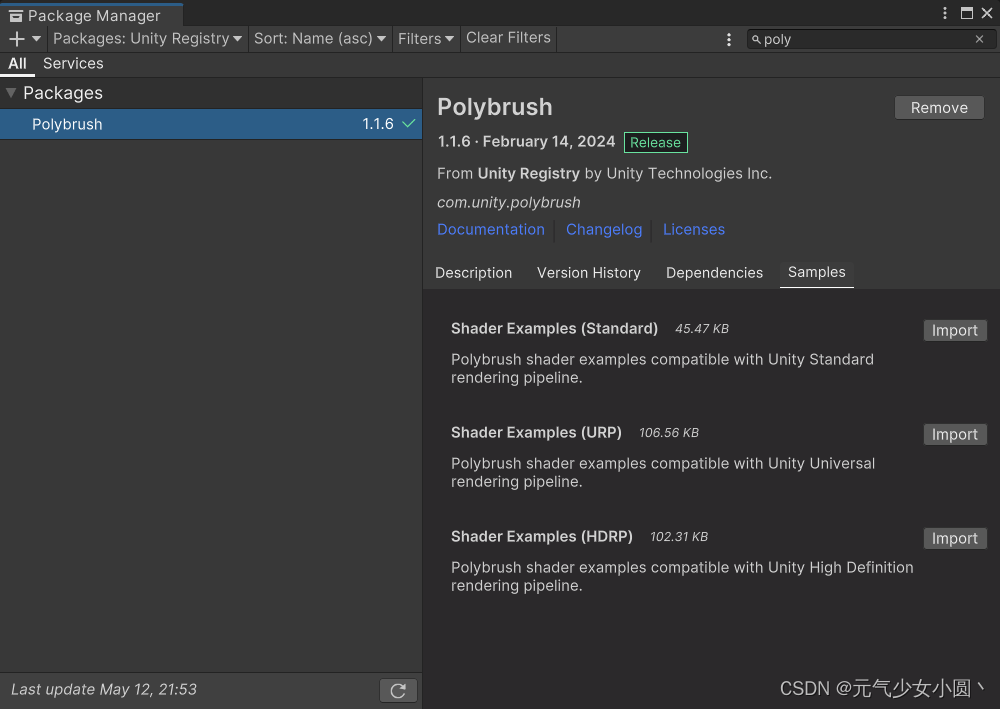Click the Remove button
1000x709 pixels.
(939, 108)
